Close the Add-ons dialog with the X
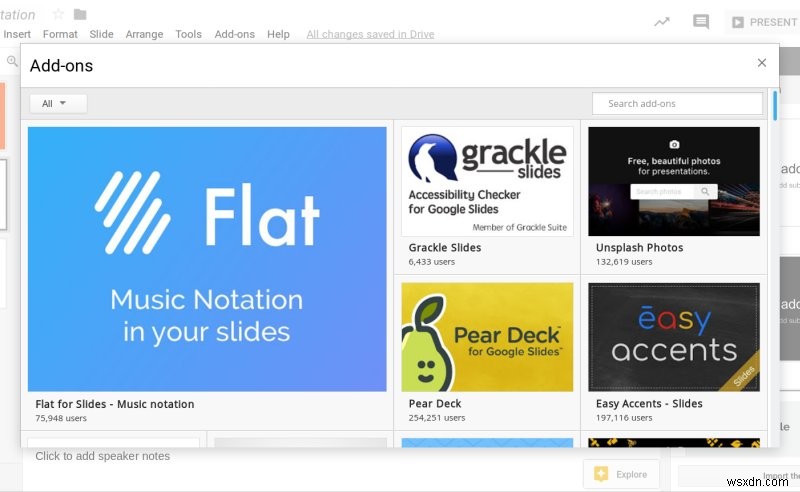The width and height of the screenshot is (800, 492). (762, 63)
